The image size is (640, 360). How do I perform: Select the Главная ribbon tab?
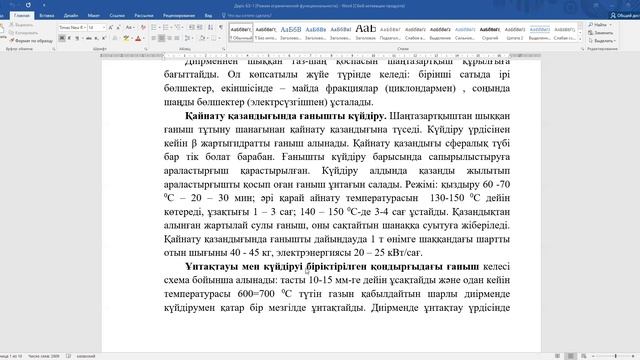pyautogui.click(x=22, y=16)
